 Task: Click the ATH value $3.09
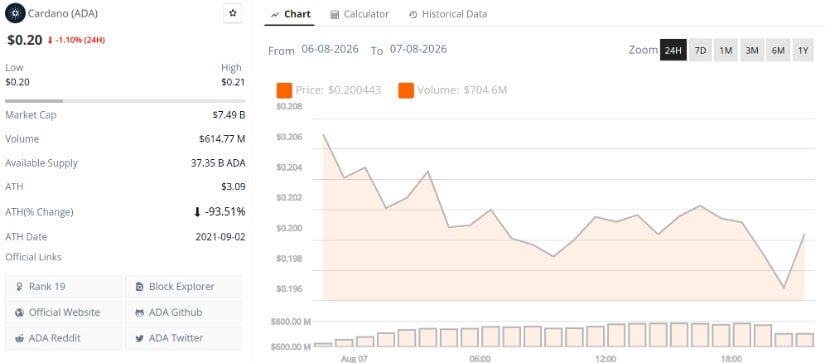point(234,187)
